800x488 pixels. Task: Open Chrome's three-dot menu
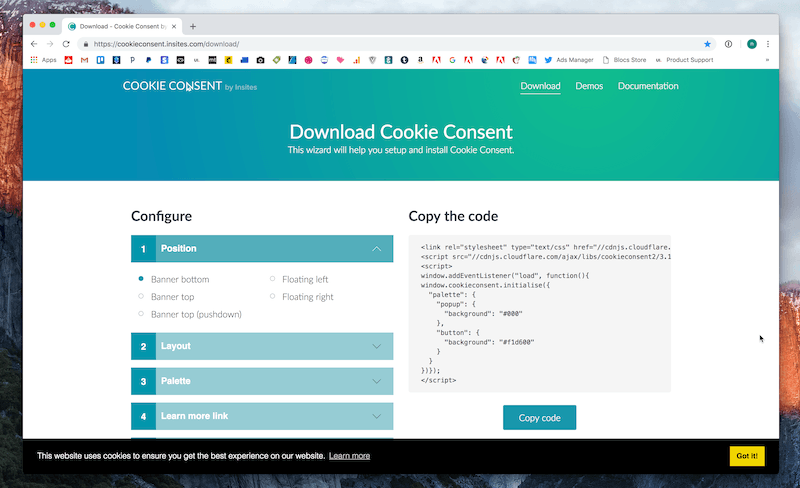point(768,44)
